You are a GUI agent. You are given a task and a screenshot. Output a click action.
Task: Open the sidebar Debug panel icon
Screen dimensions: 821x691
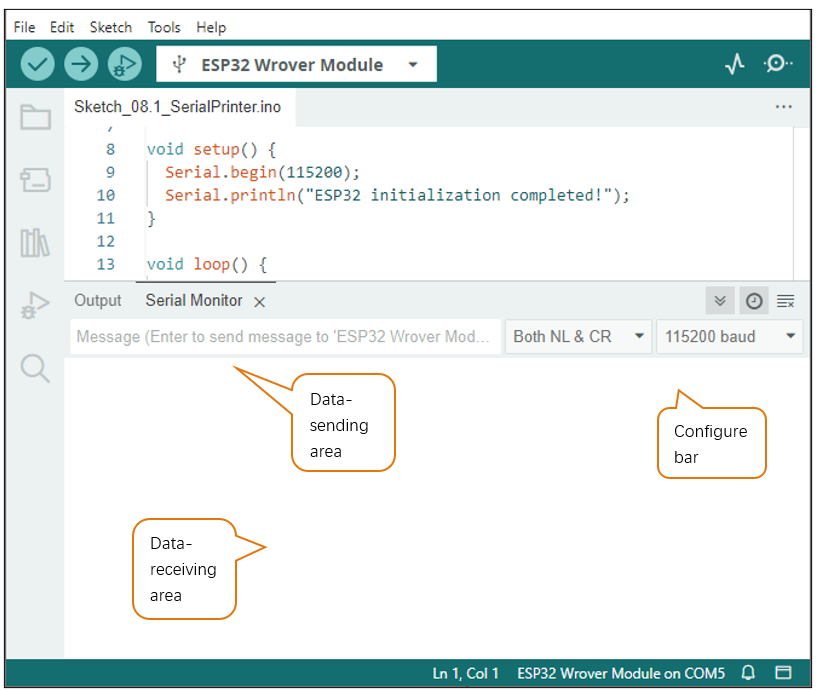point(35,305)
